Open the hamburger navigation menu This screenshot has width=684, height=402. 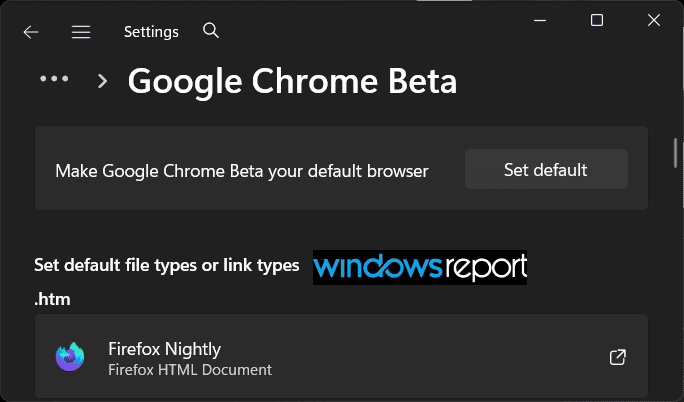click(x=81, y=32)
